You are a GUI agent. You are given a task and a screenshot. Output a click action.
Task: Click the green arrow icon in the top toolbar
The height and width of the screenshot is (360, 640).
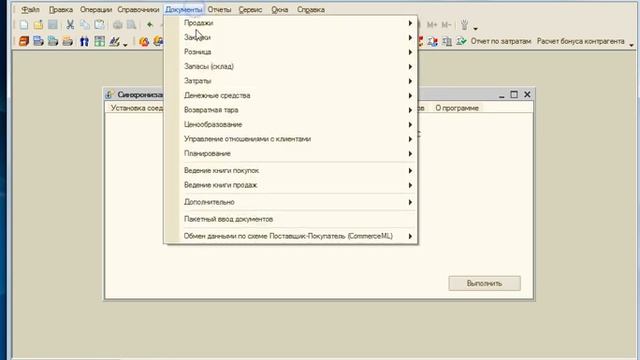click(150, 25)
